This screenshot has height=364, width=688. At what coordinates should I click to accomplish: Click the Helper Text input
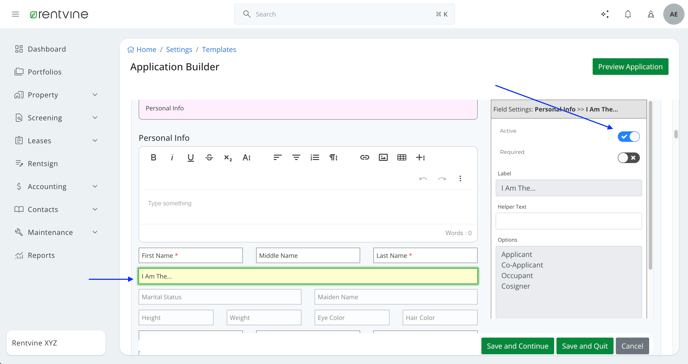click(x=569, y=221)
